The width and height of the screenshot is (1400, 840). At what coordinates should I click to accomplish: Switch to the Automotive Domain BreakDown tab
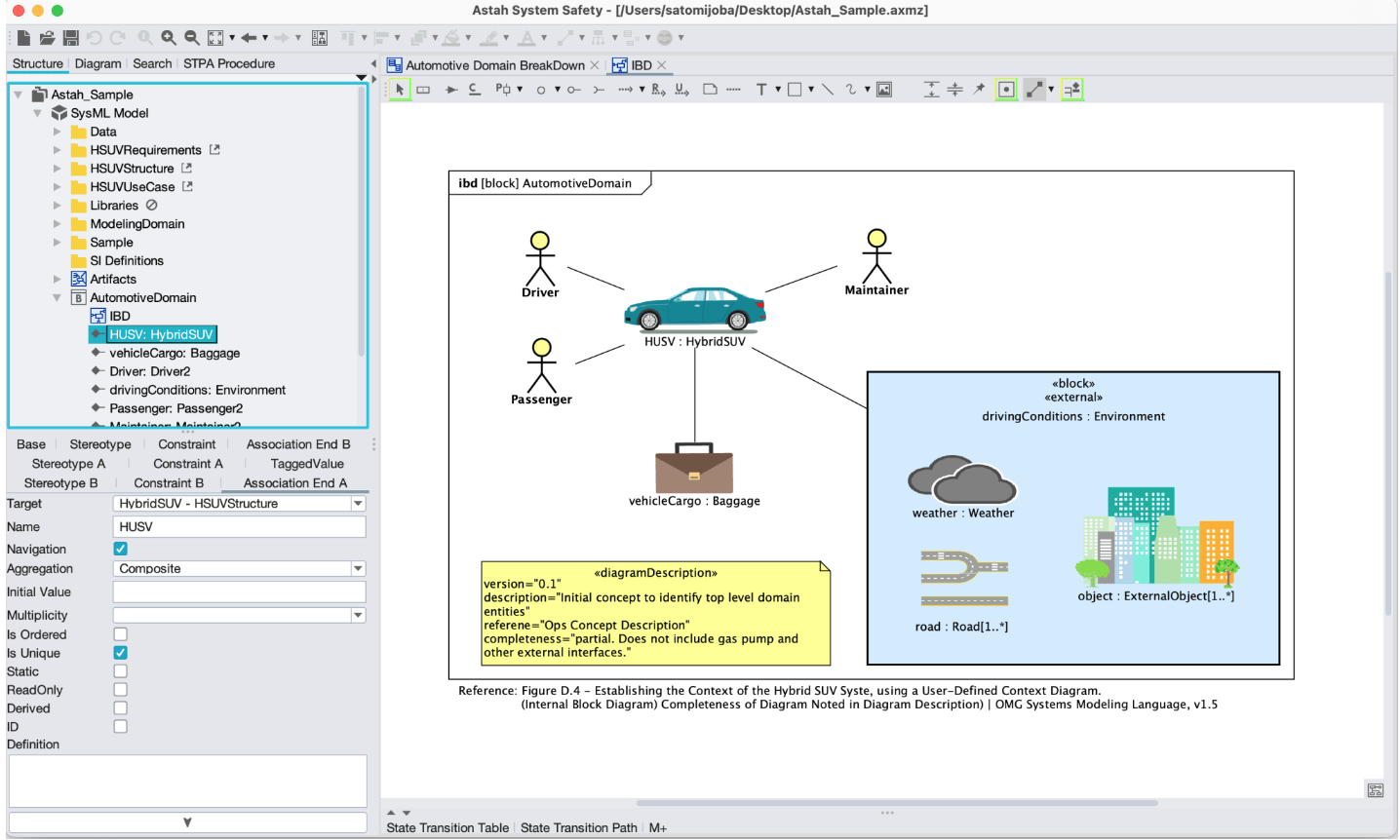(x=494, y=65)
